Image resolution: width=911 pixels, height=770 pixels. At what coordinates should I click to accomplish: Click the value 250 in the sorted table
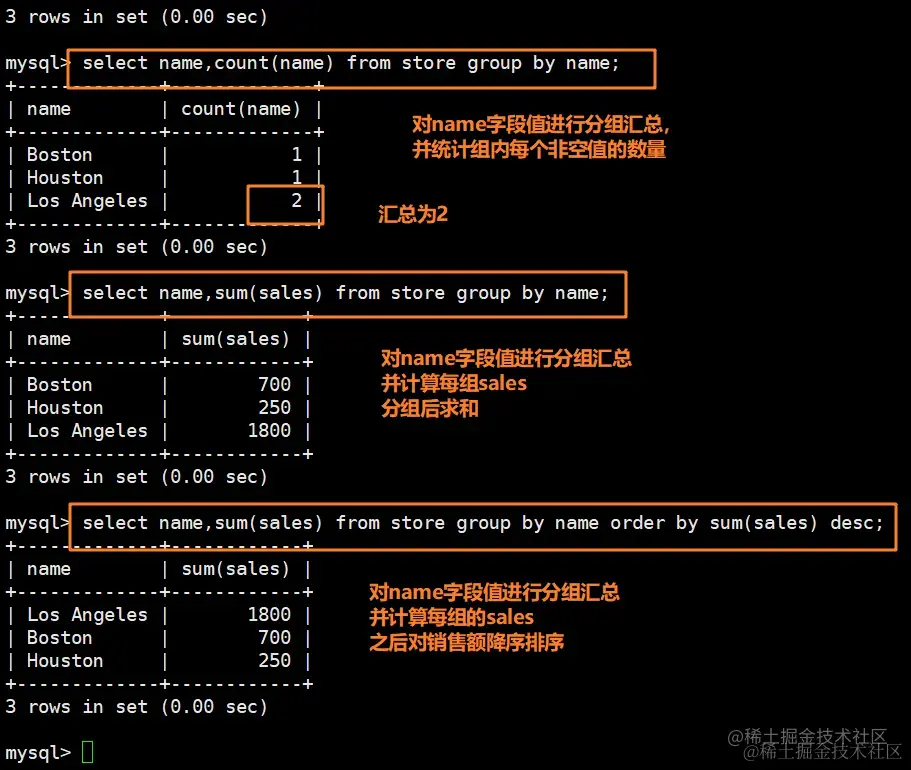pyautogui.click(x=274, y=660)
